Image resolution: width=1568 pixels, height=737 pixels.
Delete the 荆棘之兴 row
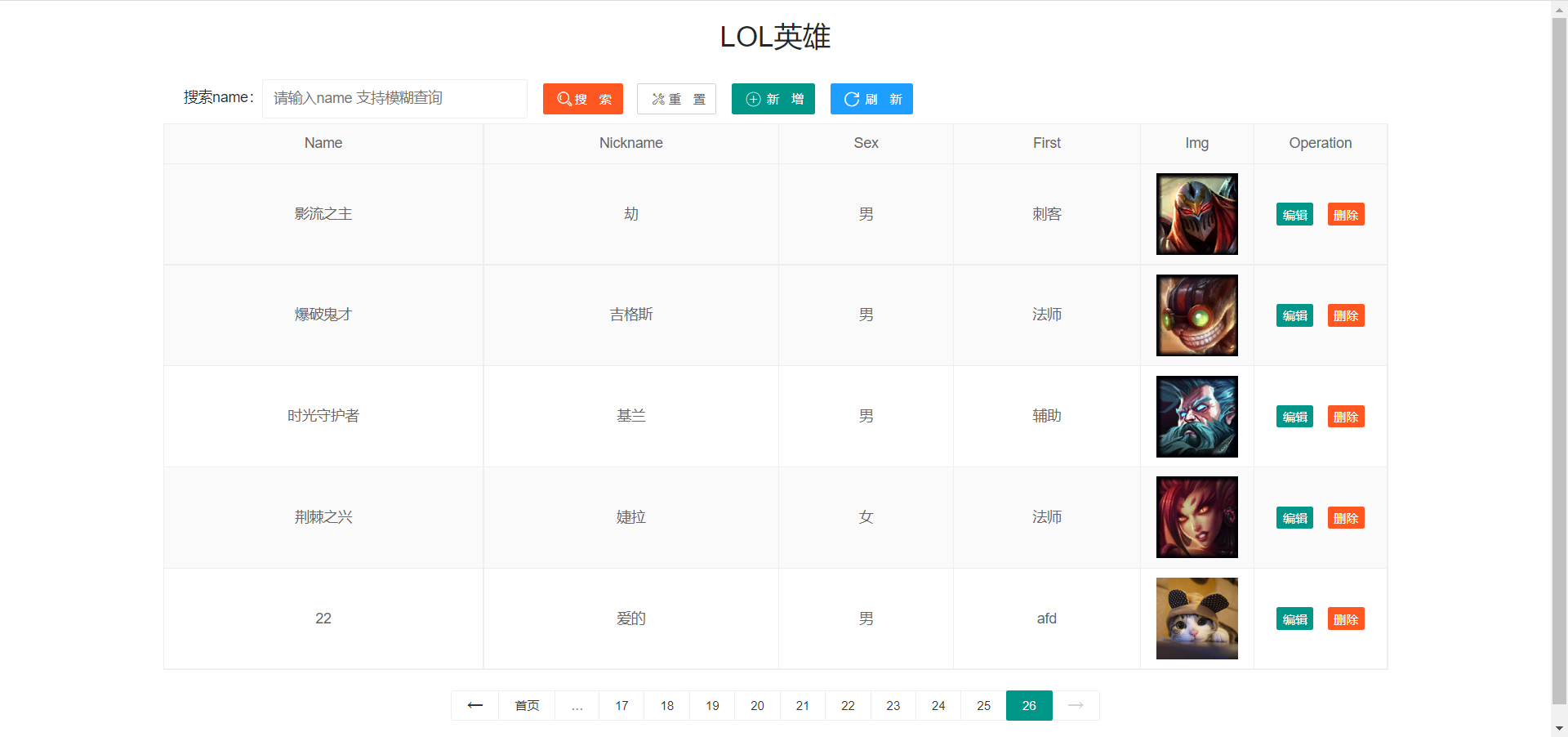1346,518
